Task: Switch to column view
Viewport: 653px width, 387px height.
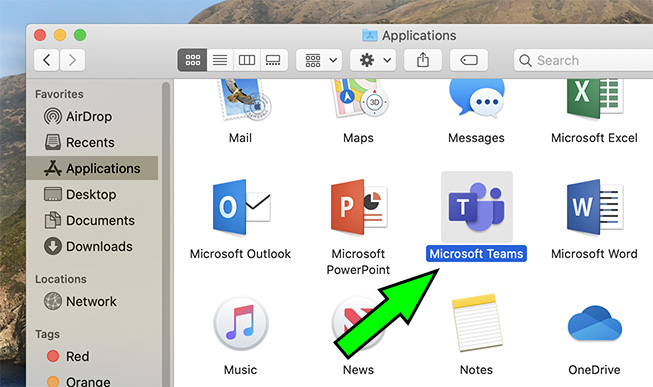Action: [247, 60]
